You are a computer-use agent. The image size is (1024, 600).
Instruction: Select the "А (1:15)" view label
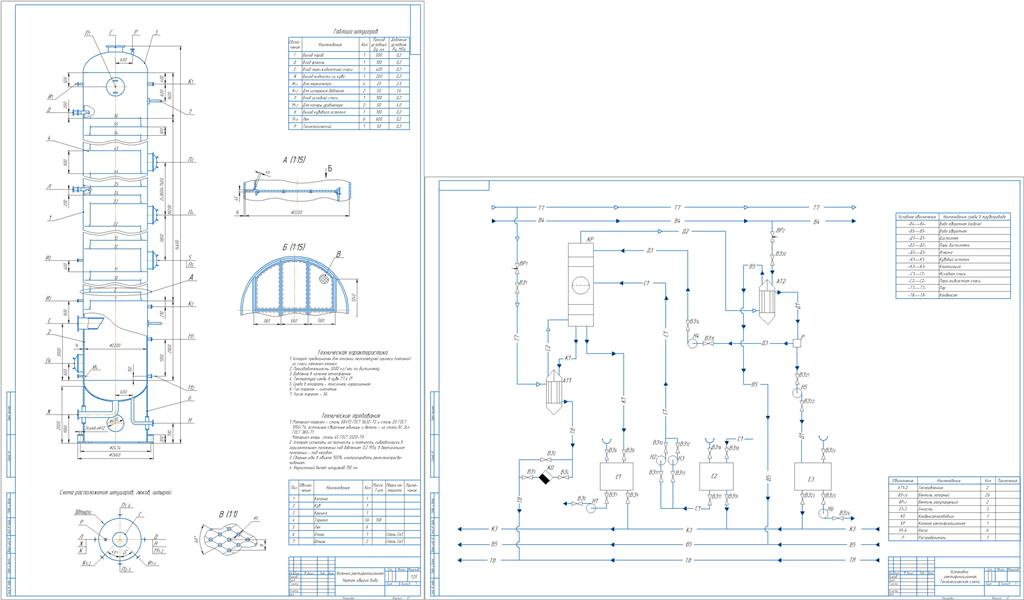(x=294, y=160)
